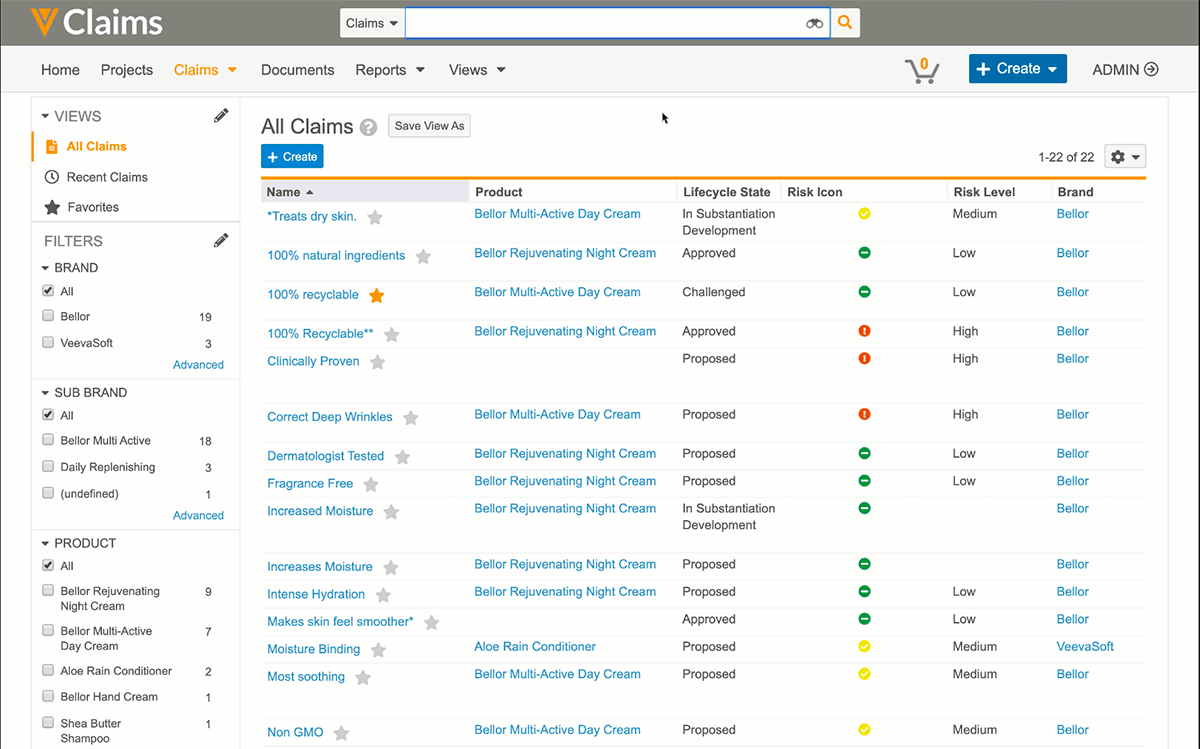Star the Makes skin feel smoother* claim
Screen dimensions: 1200x749
[x=431, y=622]
